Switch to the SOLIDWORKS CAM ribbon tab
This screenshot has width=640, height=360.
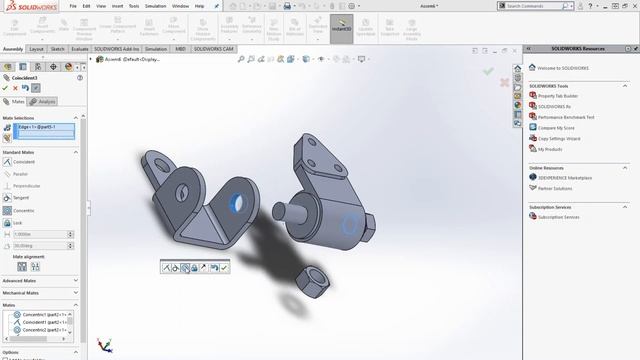pos(213,49)
